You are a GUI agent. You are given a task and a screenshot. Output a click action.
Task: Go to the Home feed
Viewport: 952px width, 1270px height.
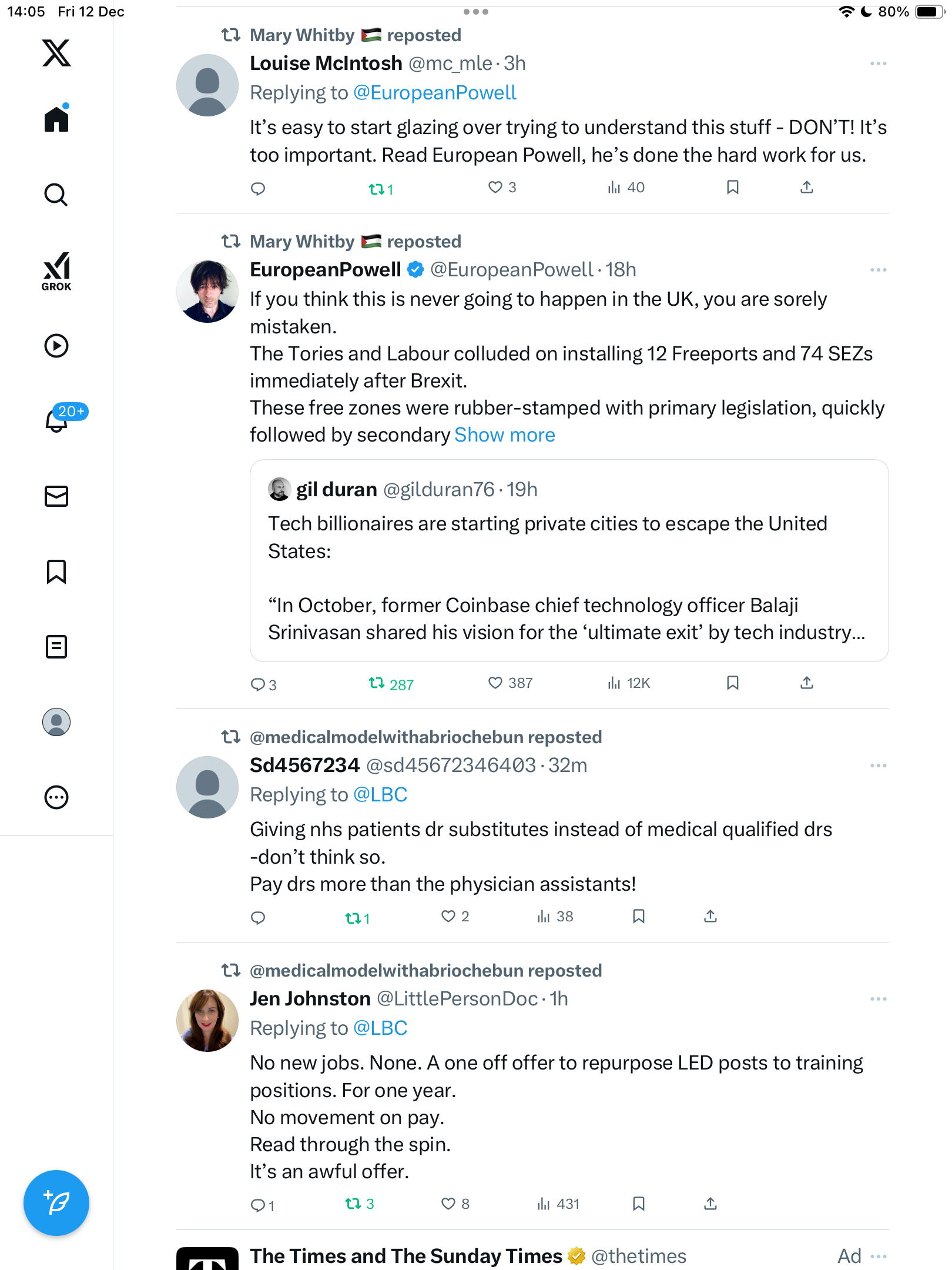click(x=56, y=119)
